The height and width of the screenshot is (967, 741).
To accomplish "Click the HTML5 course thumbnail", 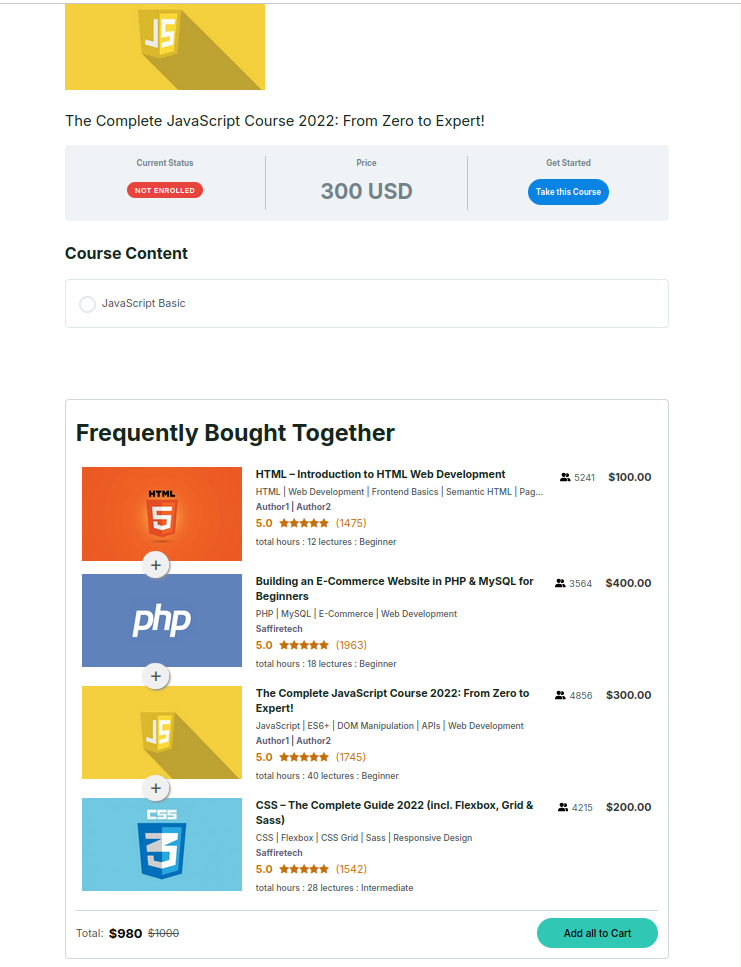I will [162, 514].
